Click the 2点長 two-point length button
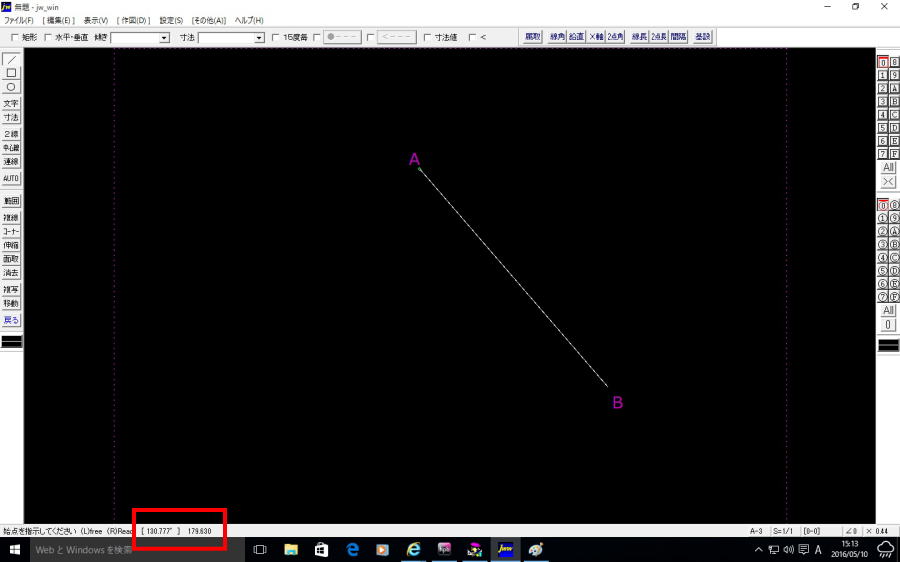This screenshot has height=562, width=900. point(659,37)
